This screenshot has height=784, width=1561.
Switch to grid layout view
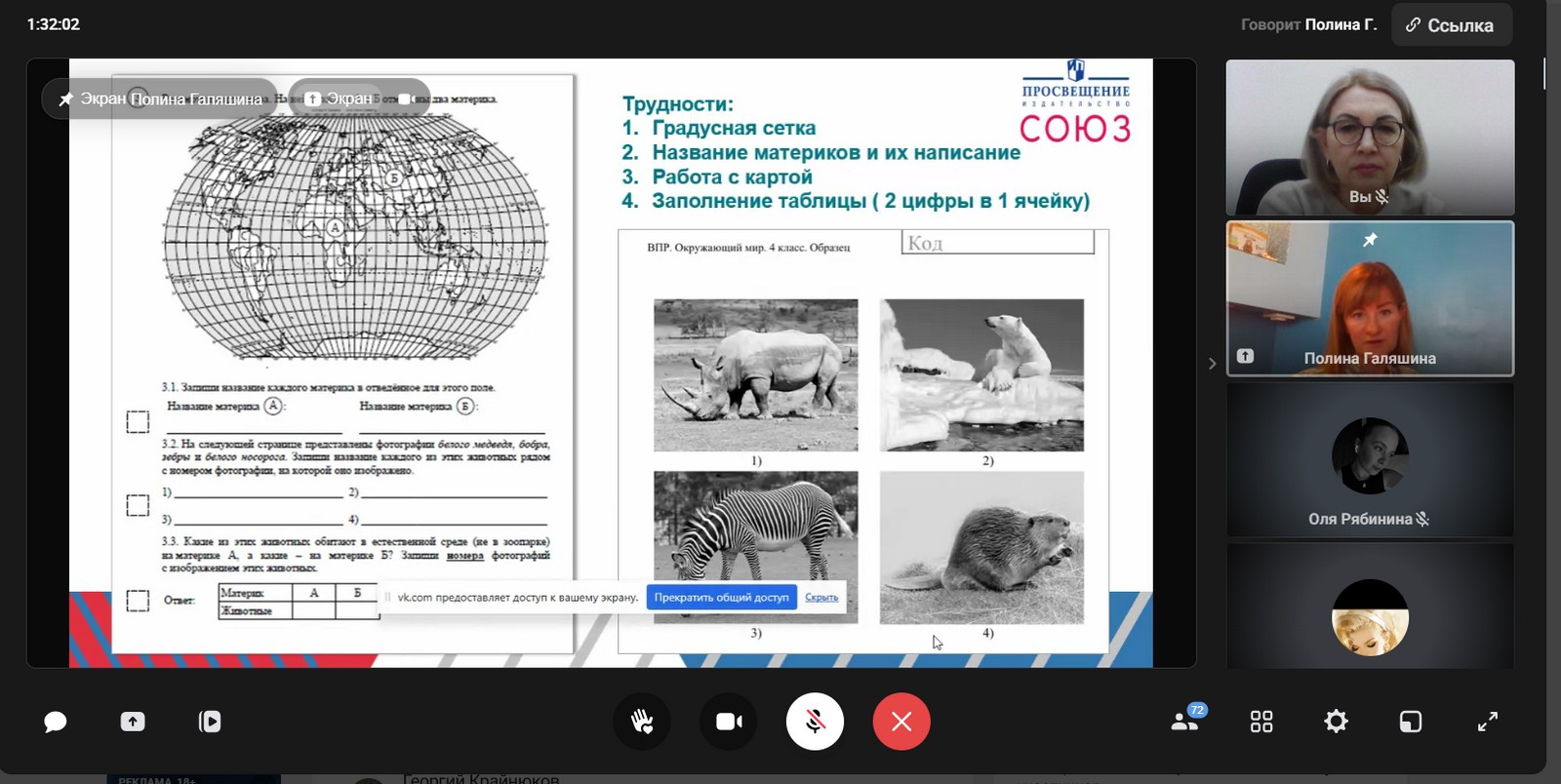[1261, 722]
